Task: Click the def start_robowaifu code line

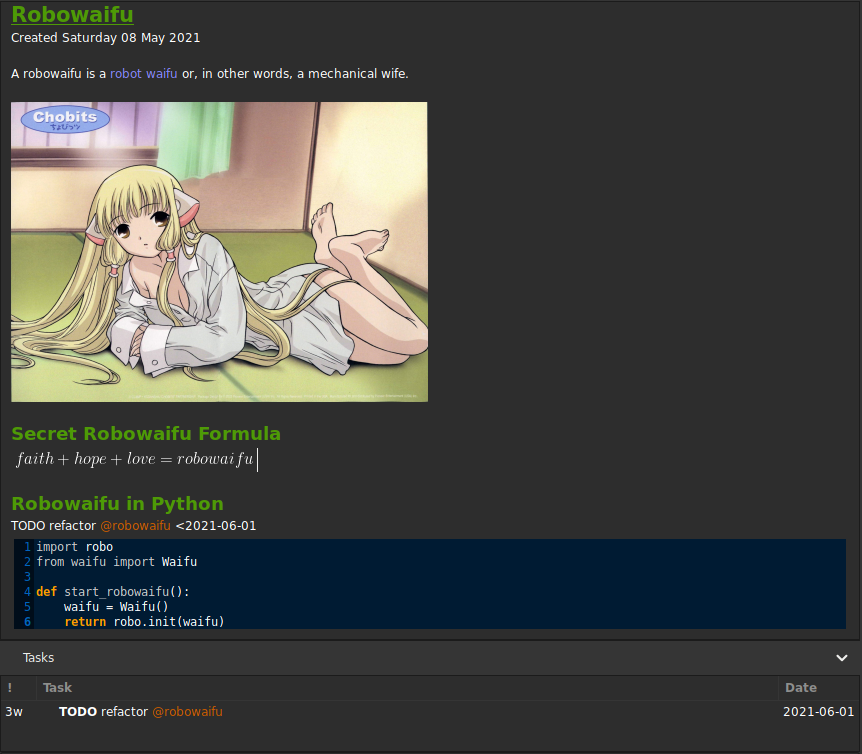Action: pyautogui.click(x=113, y=592)
